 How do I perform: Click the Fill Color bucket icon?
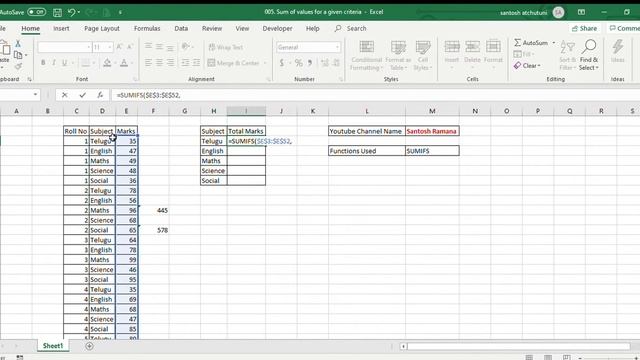coord(107,62)
